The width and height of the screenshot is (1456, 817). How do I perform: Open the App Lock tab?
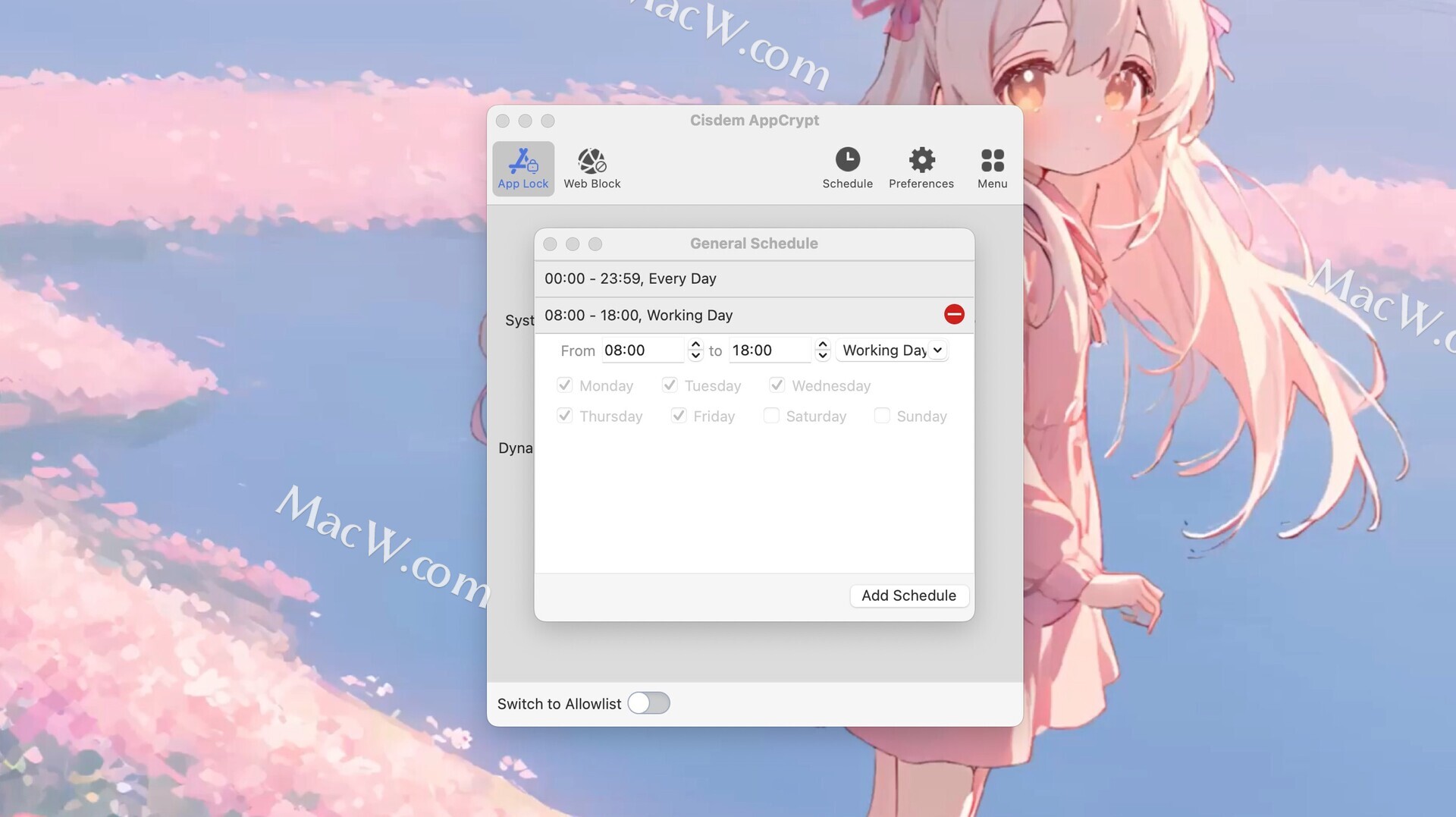pyautogui.click(x=523, y=168)
